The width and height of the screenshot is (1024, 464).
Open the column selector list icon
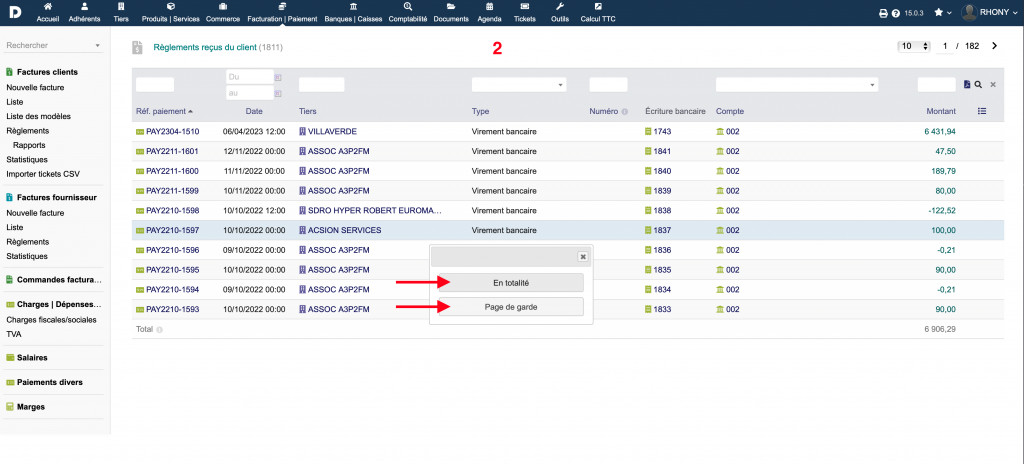coord(982,111)
